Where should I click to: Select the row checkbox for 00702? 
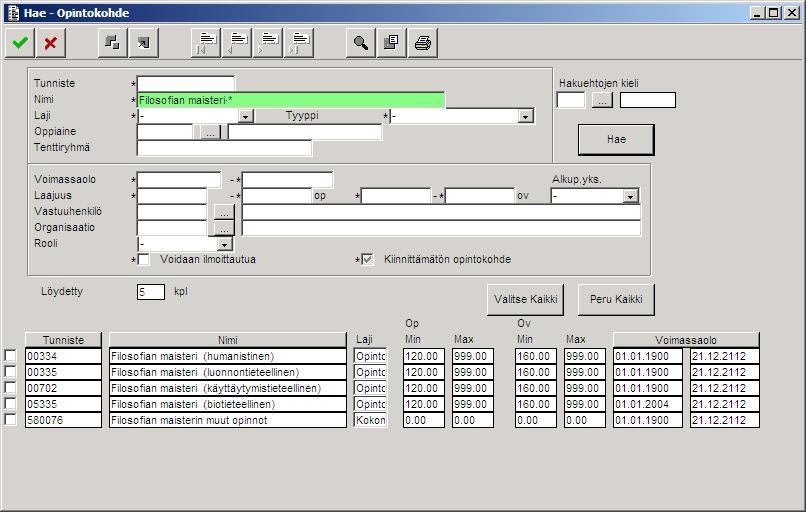[10, 388]
